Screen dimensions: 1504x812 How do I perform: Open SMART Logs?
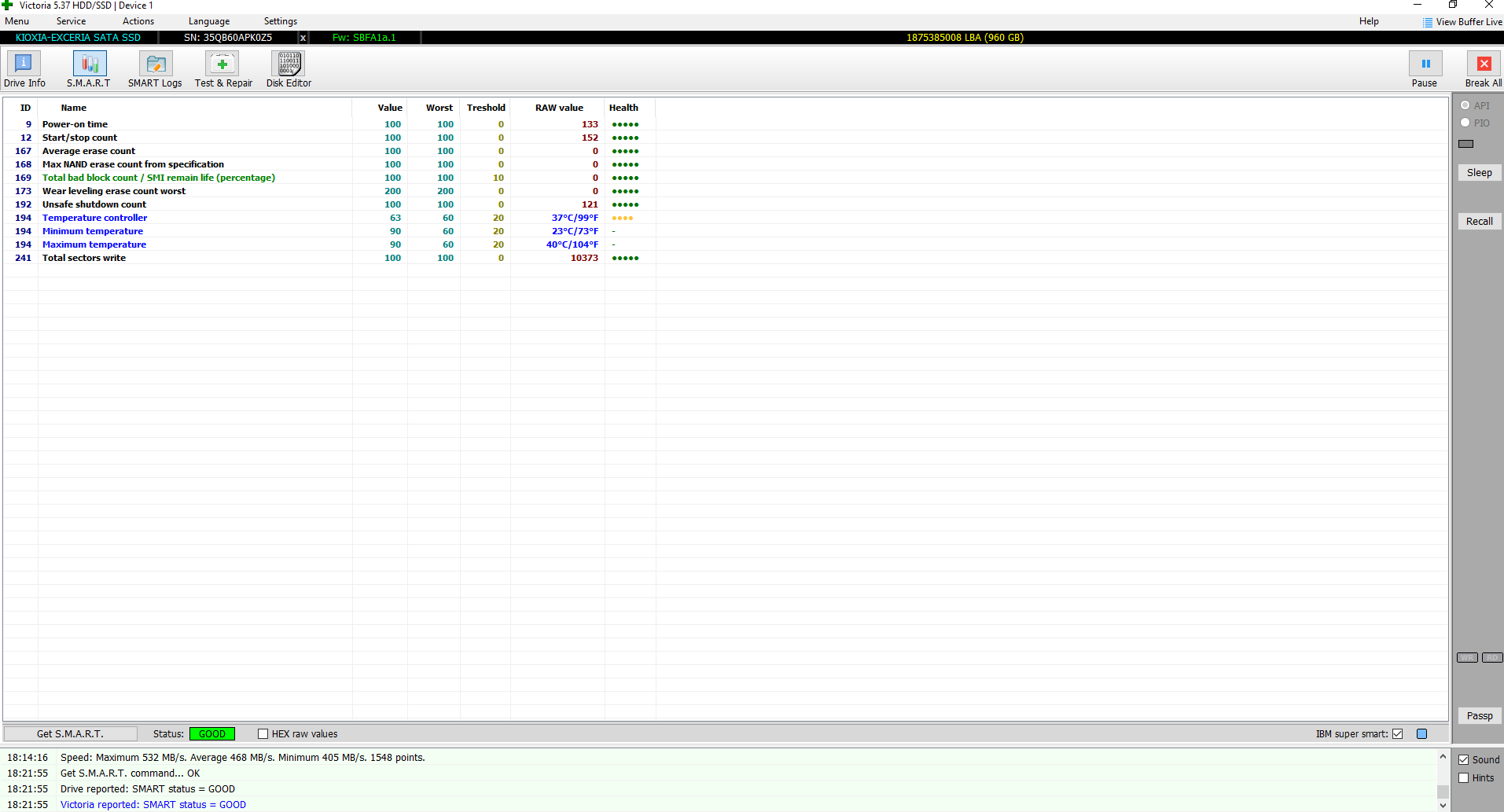[x=155, y=69]
